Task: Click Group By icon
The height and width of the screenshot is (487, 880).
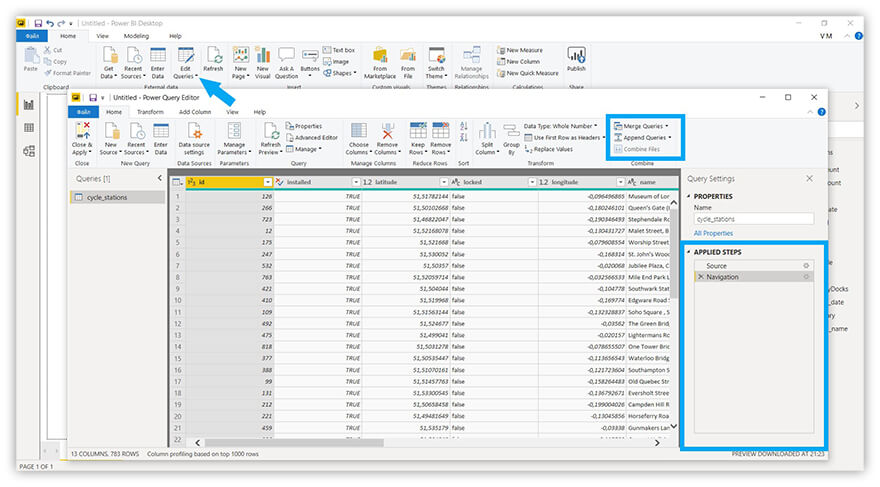Action: 511,131
